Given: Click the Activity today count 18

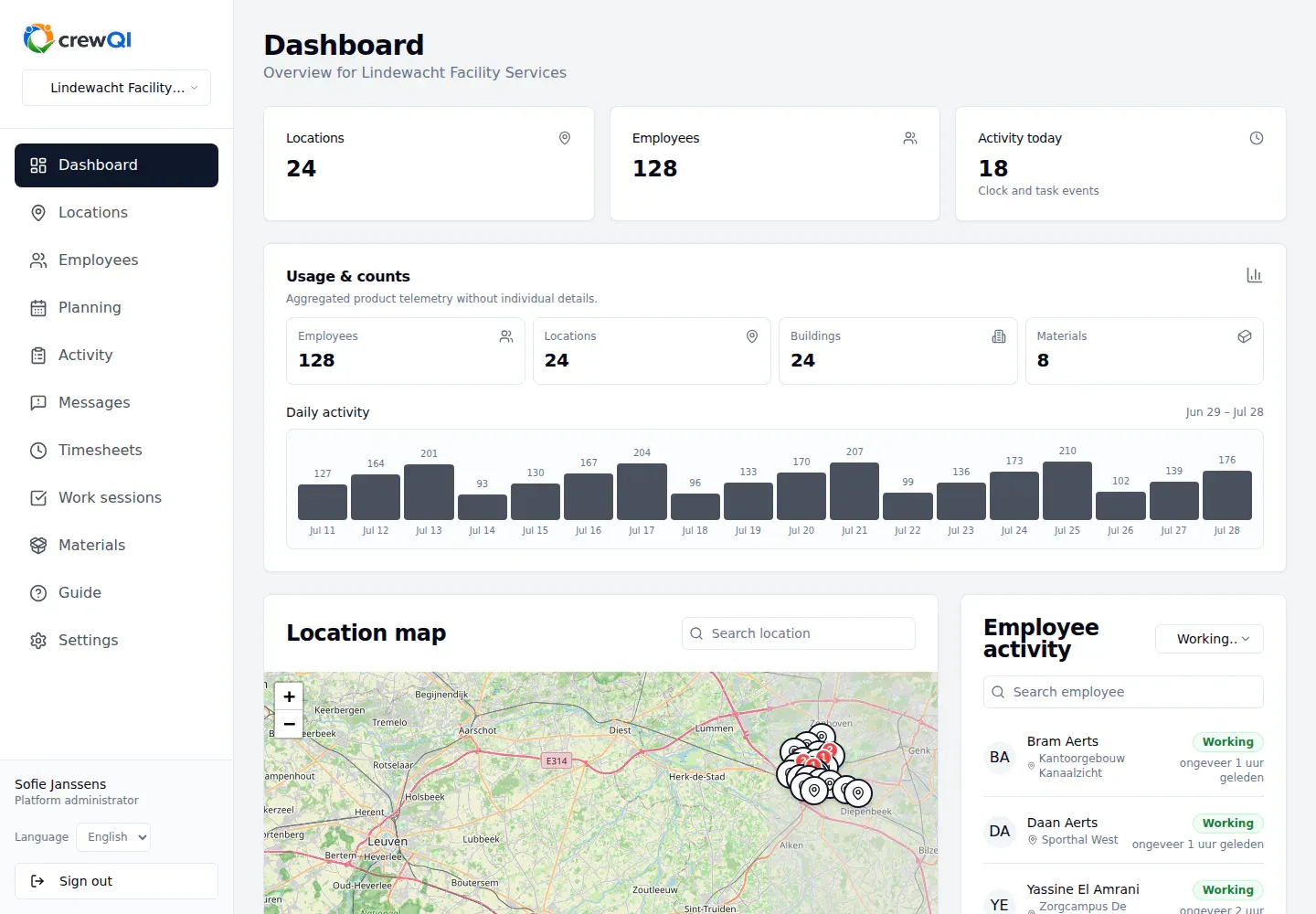Looking at the screenshot, I should coord(992,169).
